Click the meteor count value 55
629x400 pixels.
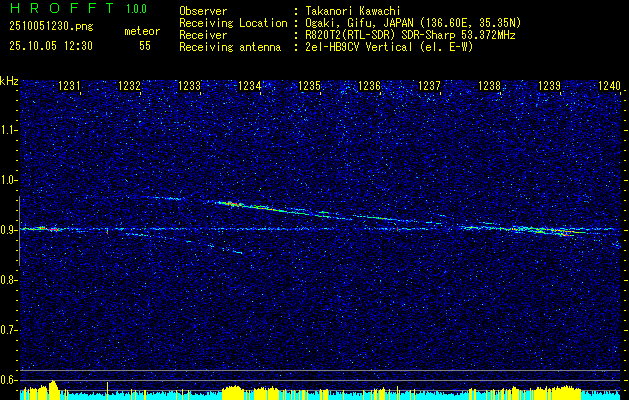pos(145,46)
